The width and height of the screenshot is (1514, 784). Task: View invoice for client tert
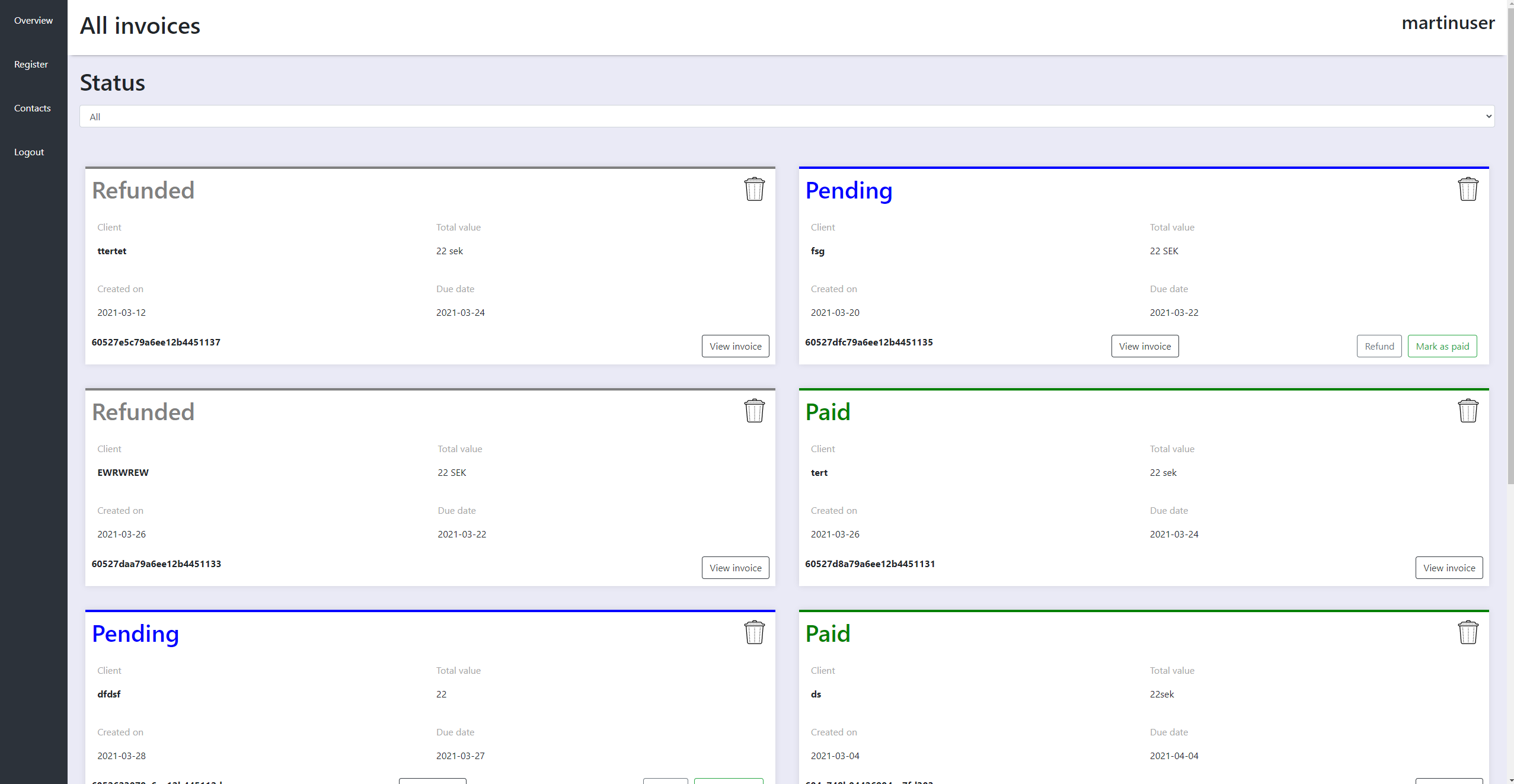pos(1449,568)
